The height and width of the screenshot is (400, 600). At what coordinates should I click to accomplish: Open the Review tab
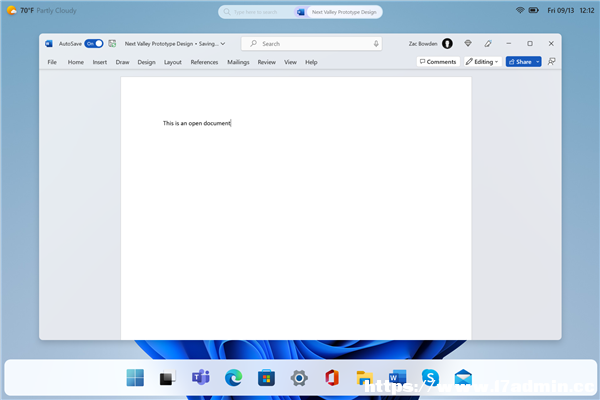(267, 62)
